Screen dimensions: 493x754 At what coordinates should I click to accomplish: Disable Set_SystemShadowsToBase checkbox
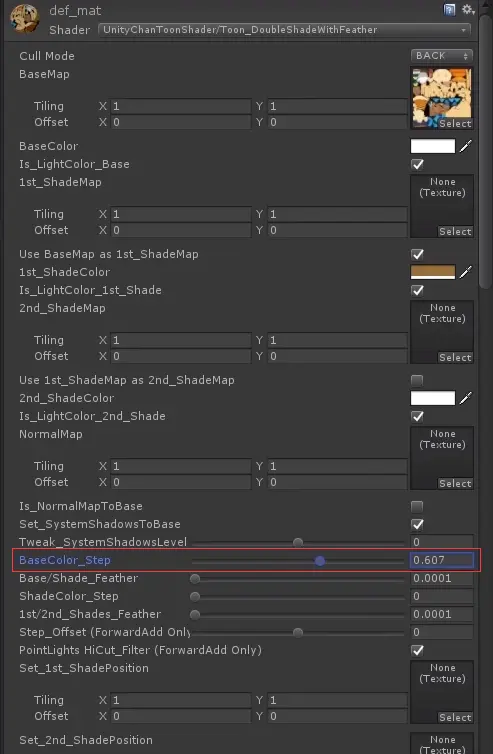pyautogui.click(x=417, y=524)
